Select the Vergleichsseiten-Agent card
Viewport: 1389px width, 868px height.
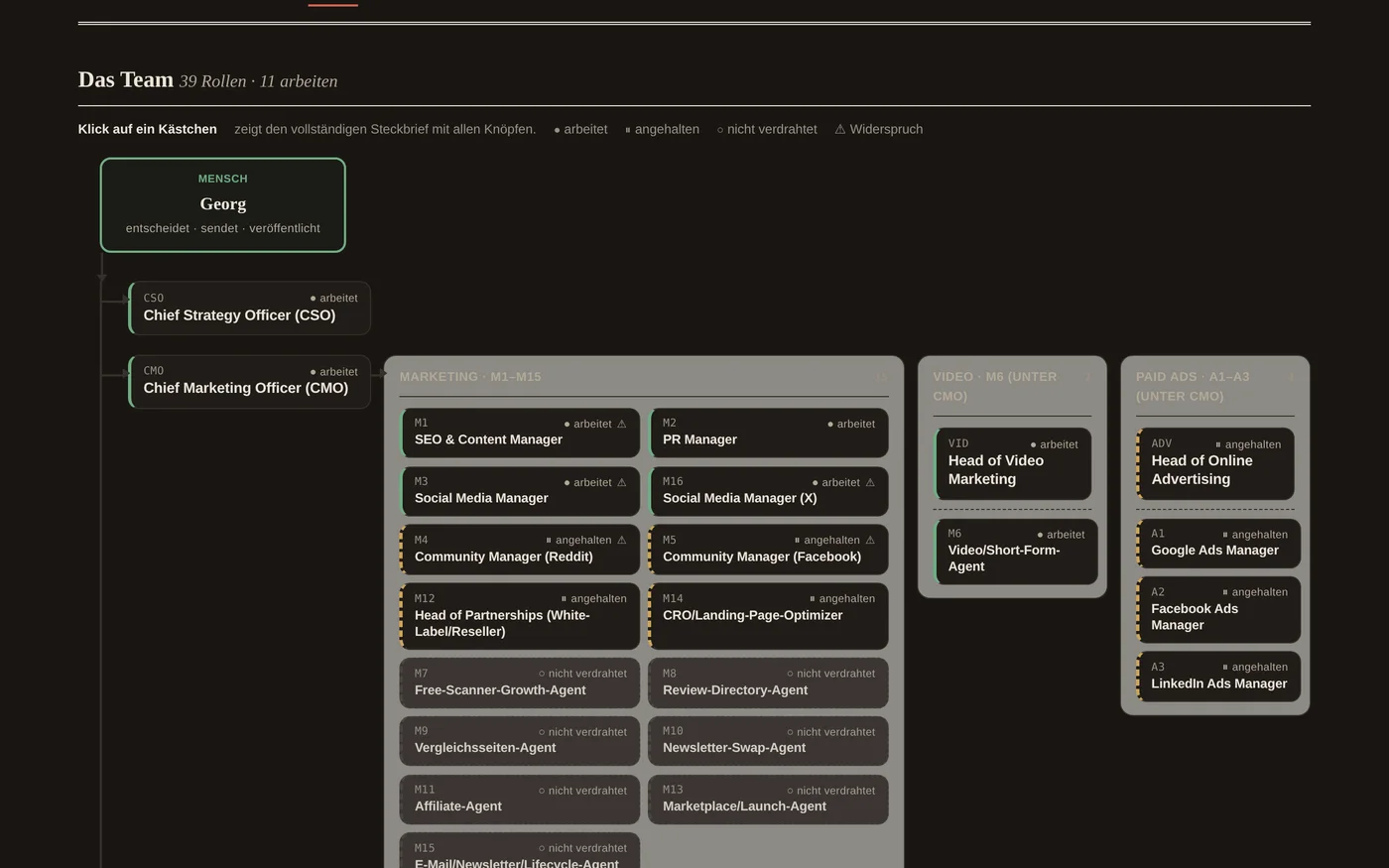click(x=520, y=741)
